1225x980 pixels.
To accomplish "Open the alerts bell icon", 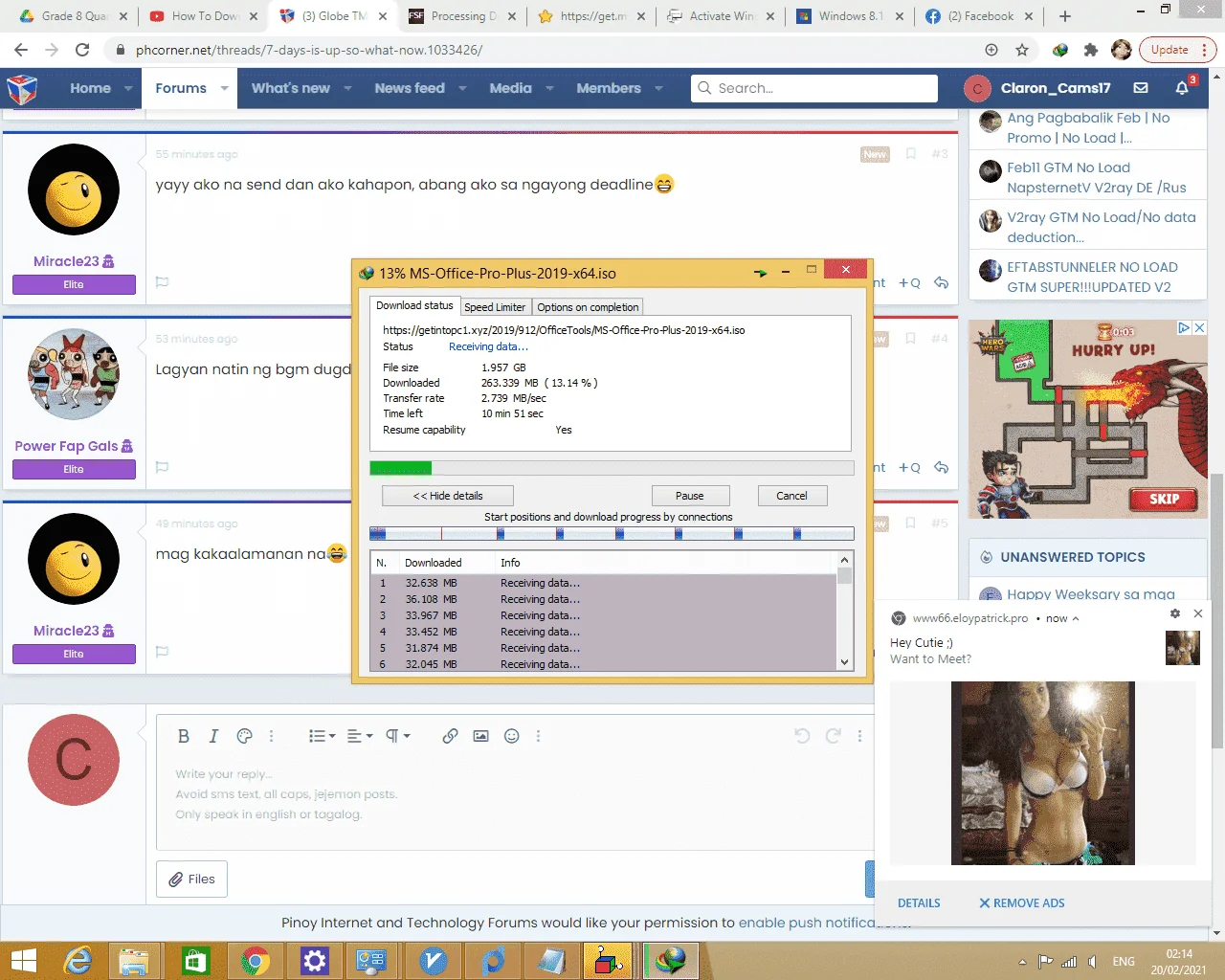I will [x=1182, y=88].
